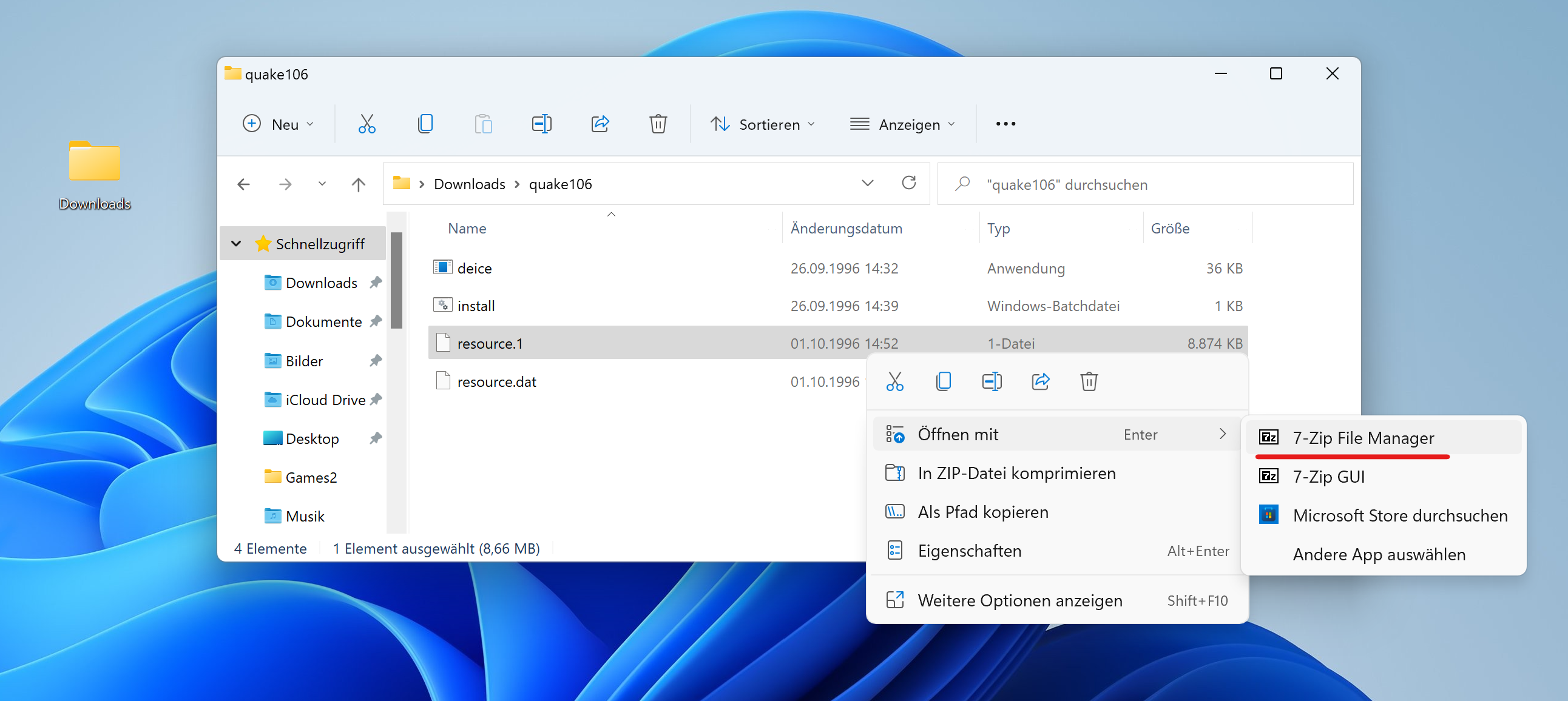Go to Downloads in breadcrumb path
Viewport: 1568px width, 701px height.
[x=468, y=184]
